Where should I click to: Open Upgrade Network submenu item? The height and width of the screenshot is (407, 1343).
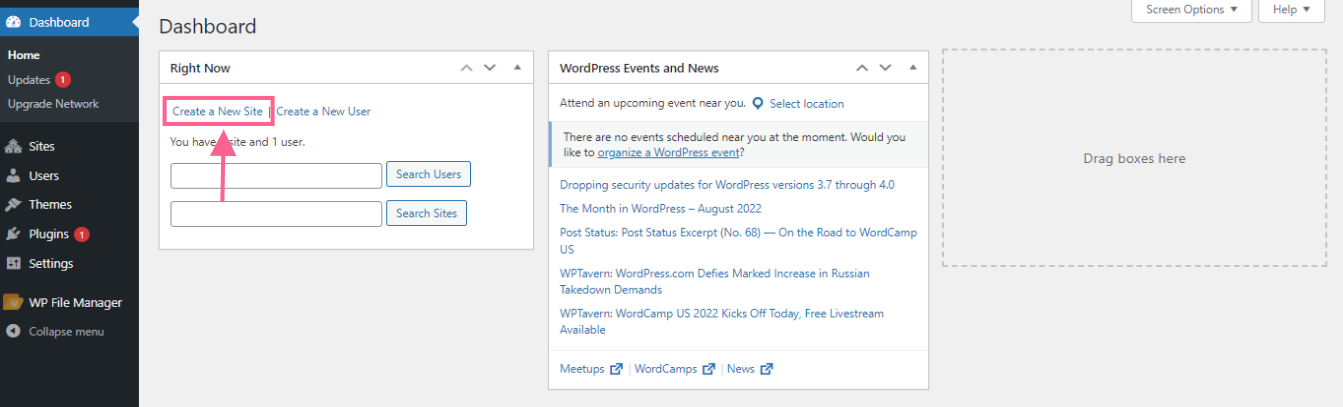(x=53, y=104)
